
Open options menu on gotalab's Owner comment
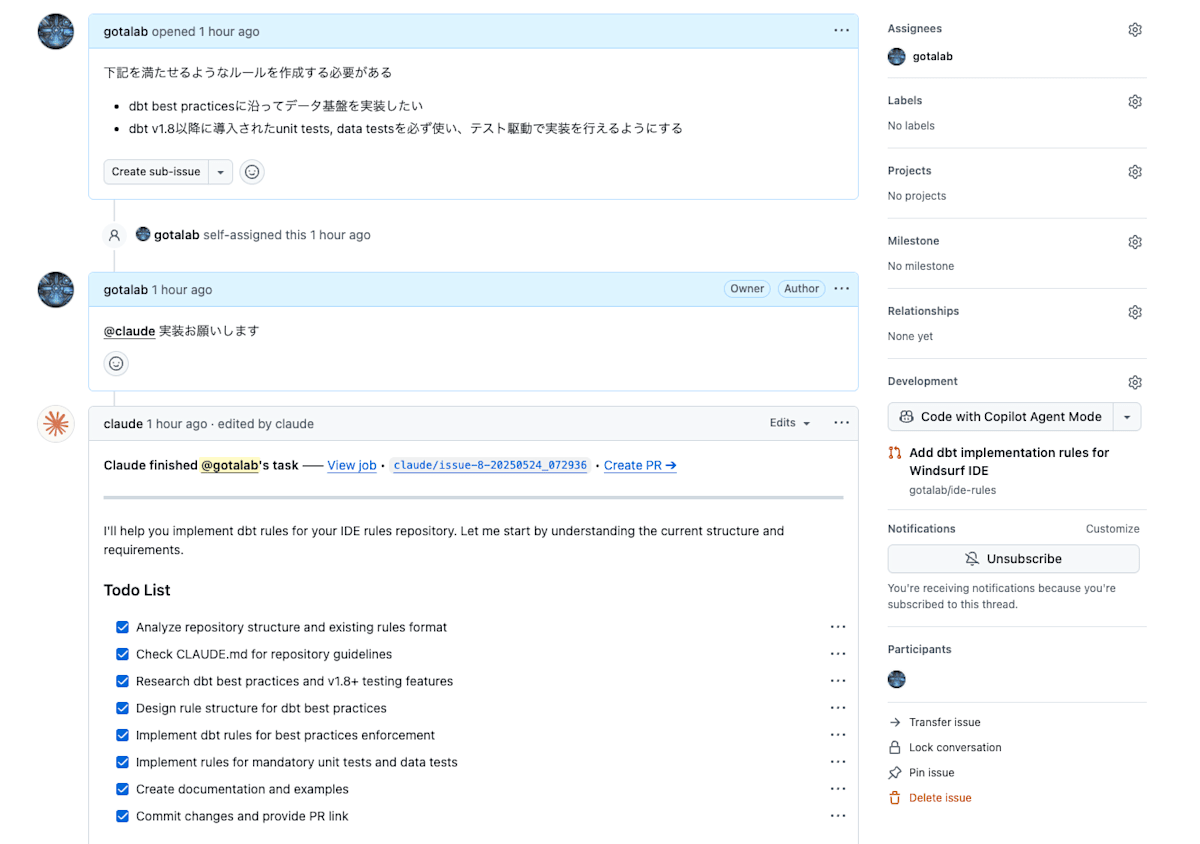(841, 289)
